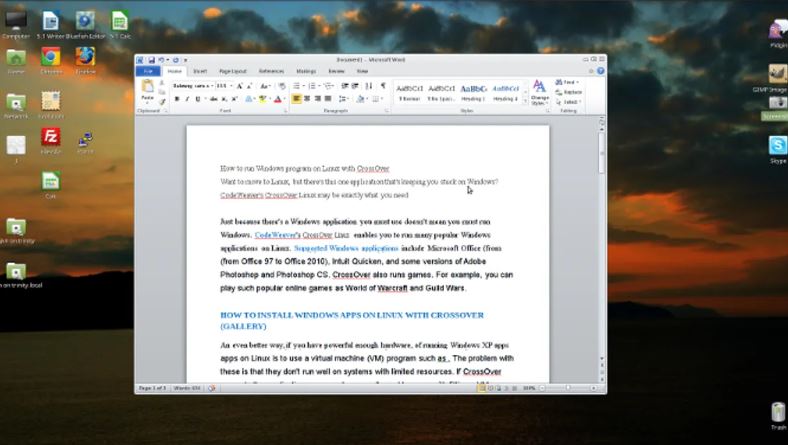Toggle Italic formatting
This screenshot has height=445, width=788.
(x=187, y=99)
